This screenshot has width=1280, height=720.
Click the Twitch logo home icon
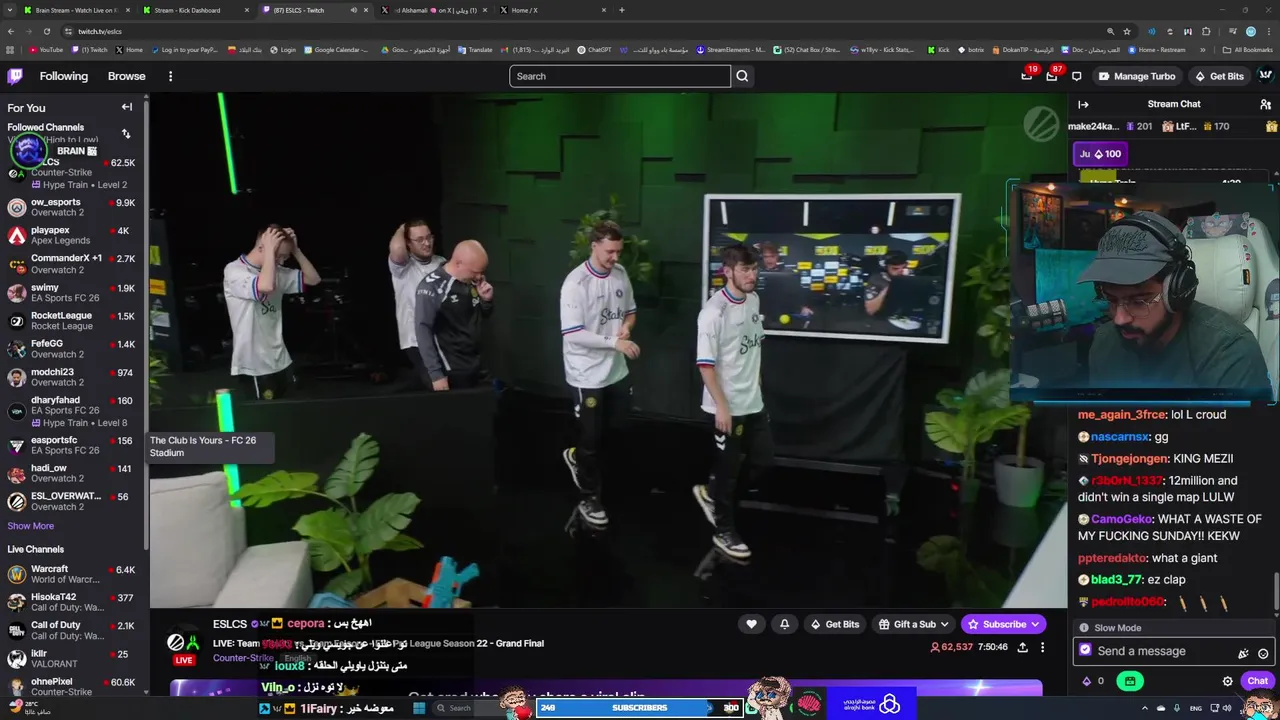(15, 76)
